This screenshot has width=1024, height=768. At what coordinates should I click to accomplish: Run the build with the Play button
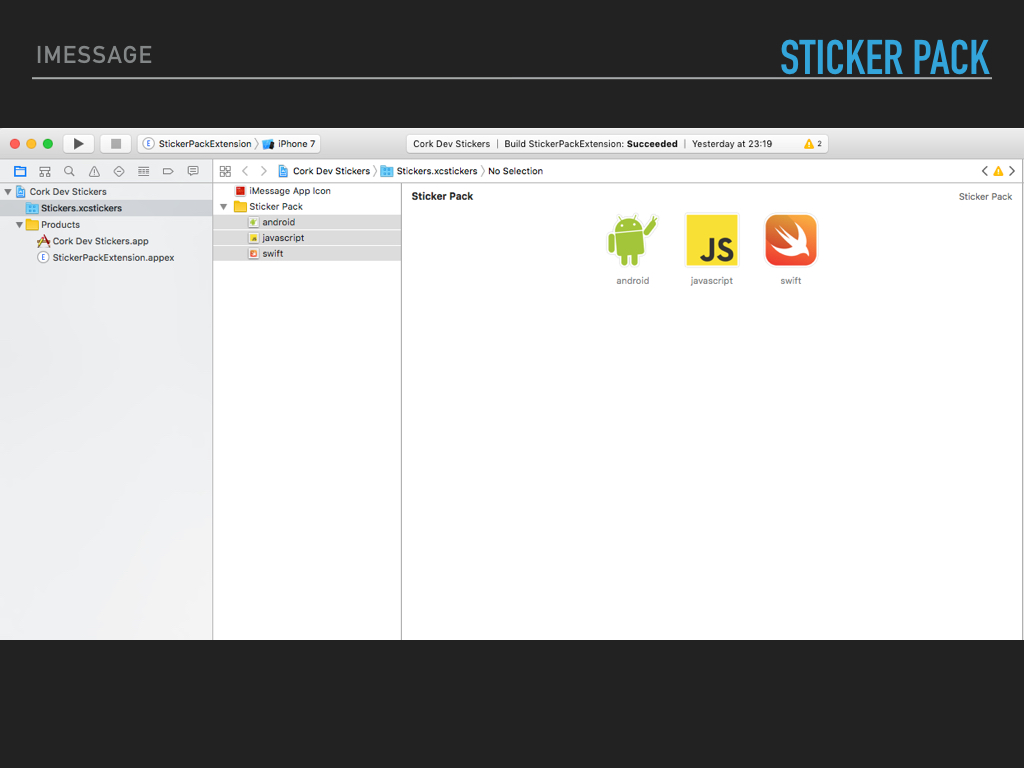coord(78,144)
